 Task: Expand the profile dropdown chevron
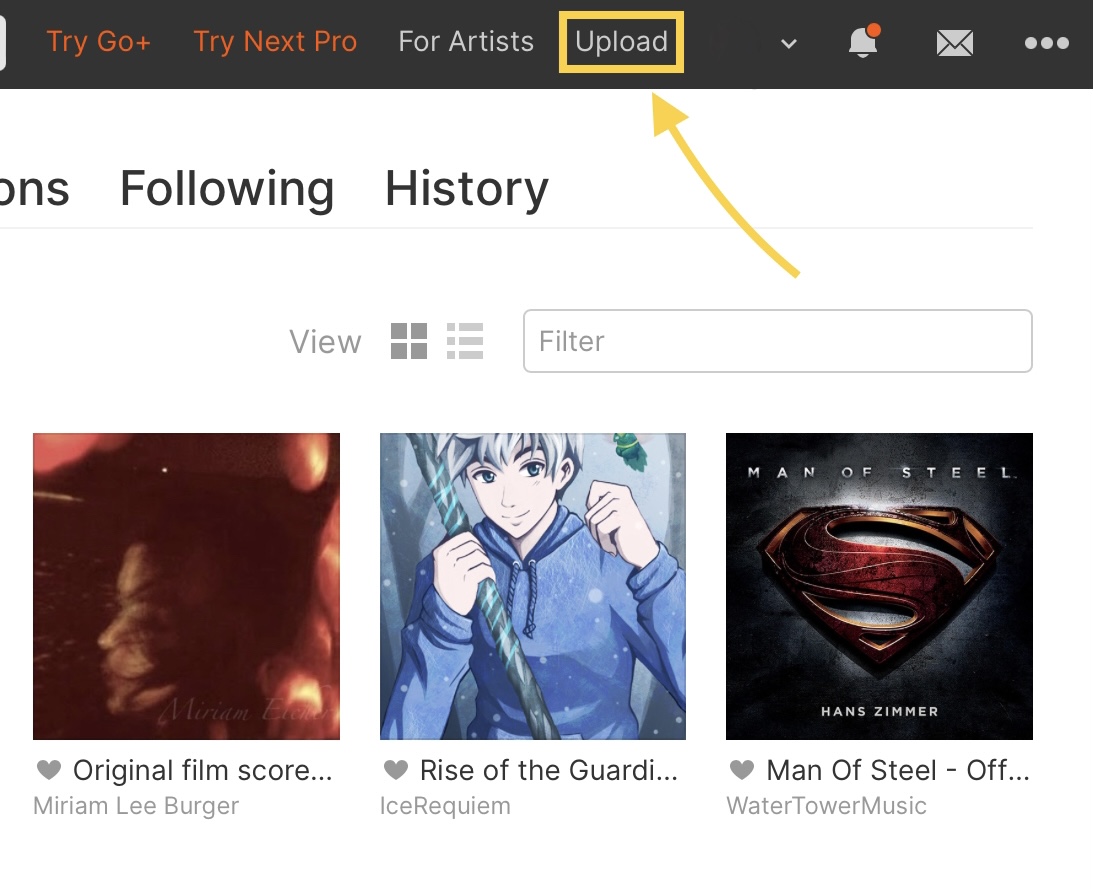click(x=788, y=44)
